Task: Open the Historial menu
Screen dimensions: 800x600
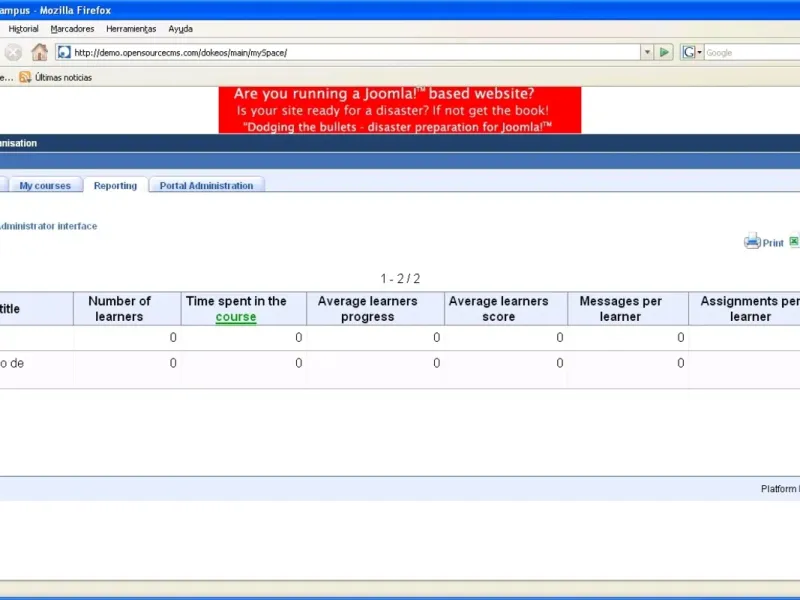Action: tap(23, 29)
